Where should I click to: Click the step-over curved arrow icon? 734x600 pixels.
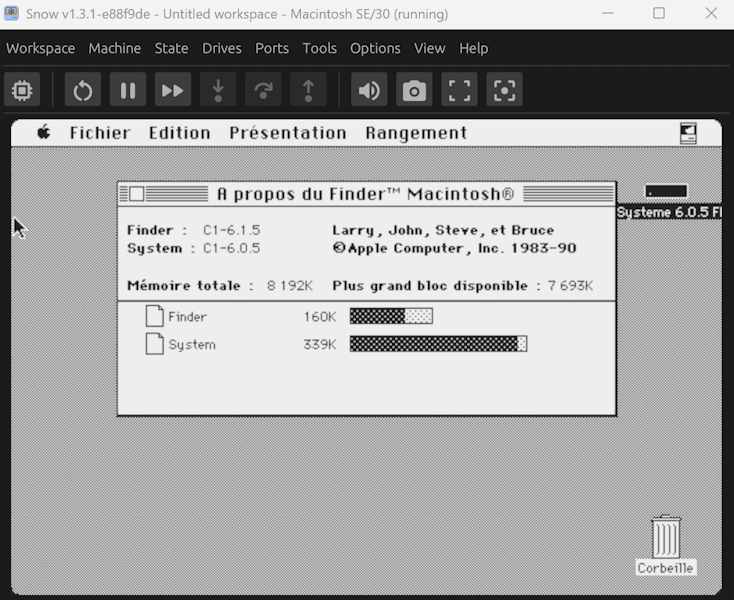tap(263, 89)
